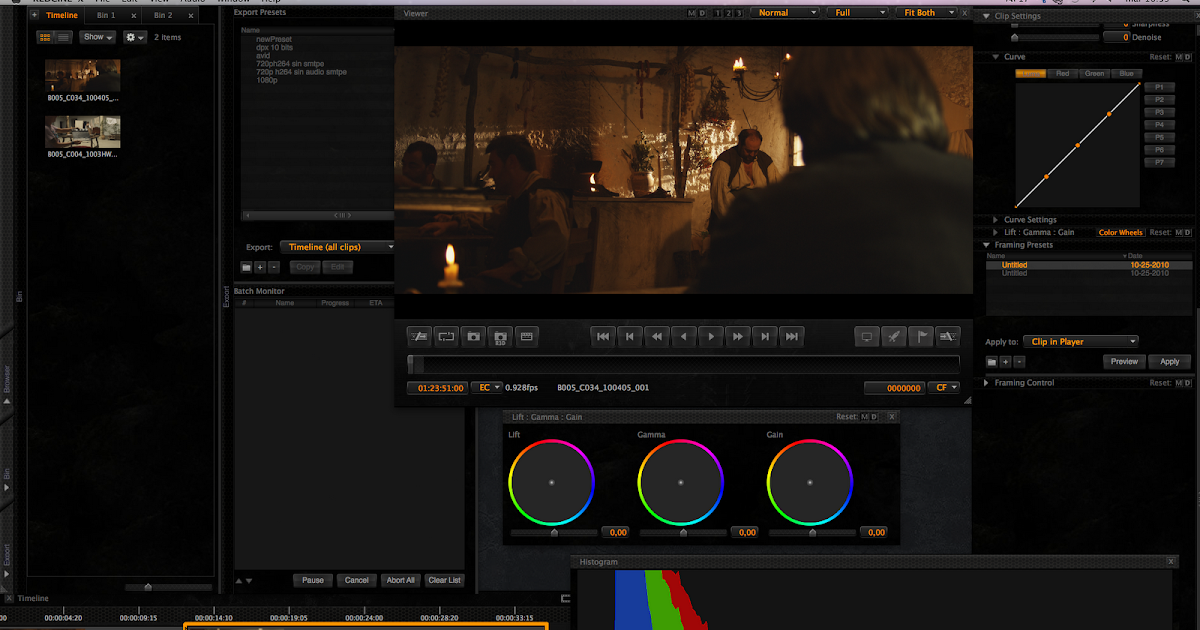Switch to the Timeline tab
This screenshot has width=1200, height=630.
tap(61, 16)
